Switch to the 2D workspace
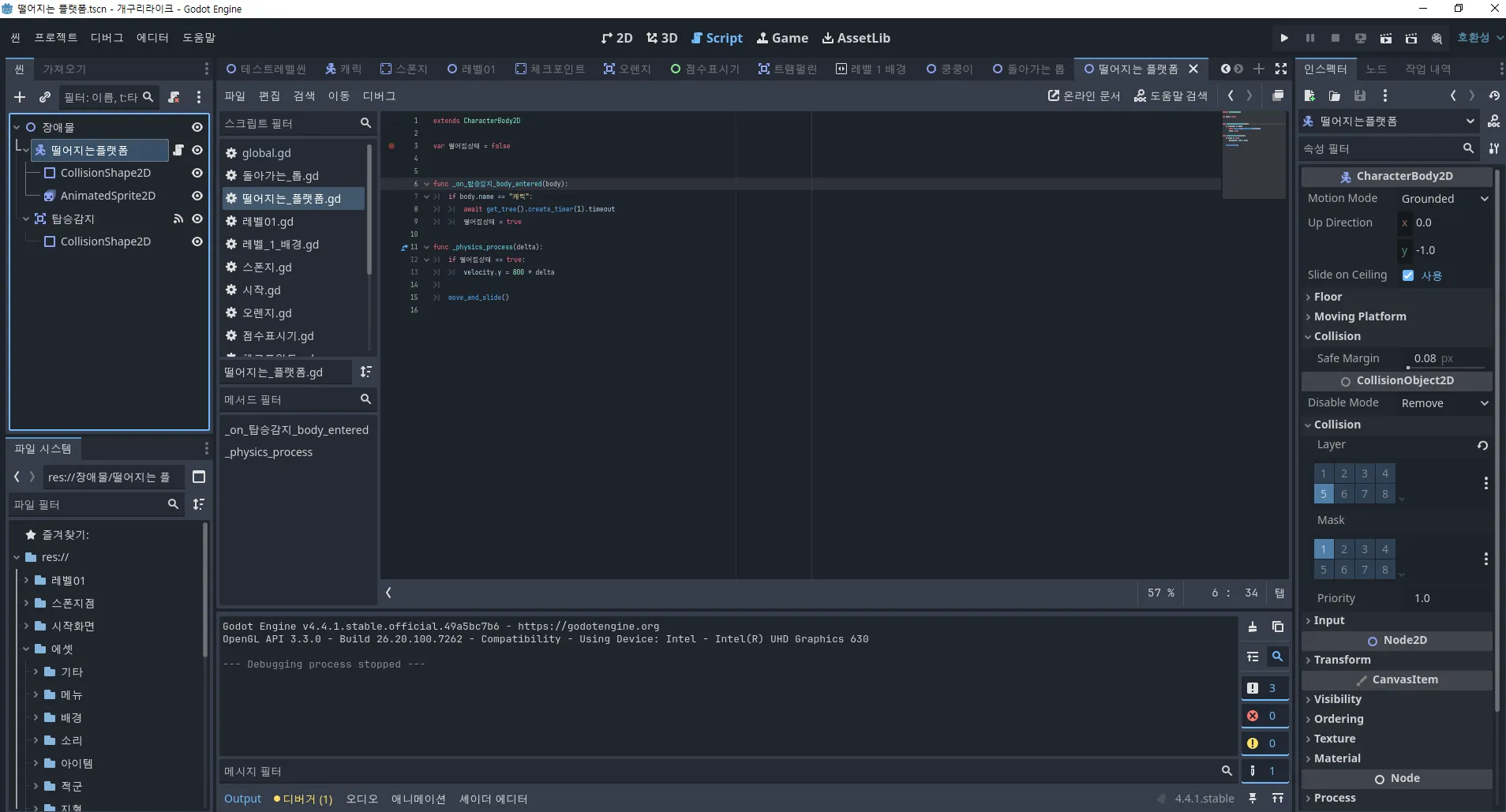The width and height of the screenshot is (1506, 812). click(616, 38)
